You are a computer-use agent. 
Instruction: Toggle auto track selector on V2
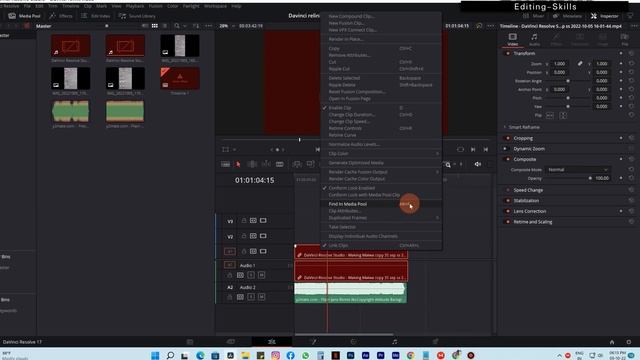pyautogui.click(x=253, y=236)
